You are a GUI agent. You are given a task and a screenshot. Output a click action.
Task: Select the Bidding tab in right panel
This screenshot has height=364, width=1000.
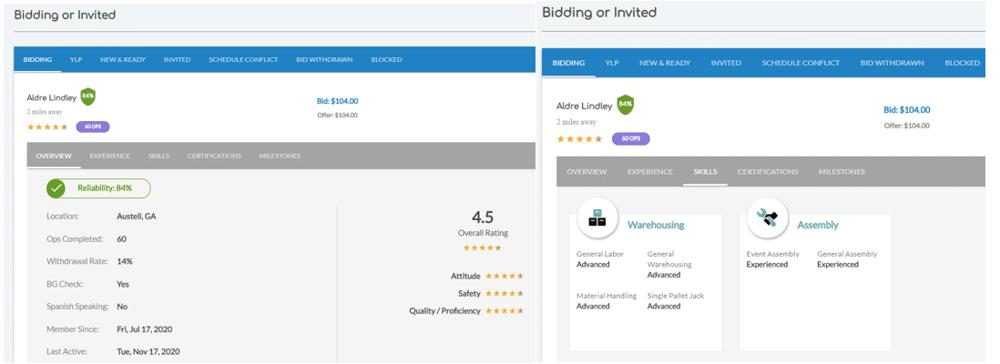[x=568, y=63]
